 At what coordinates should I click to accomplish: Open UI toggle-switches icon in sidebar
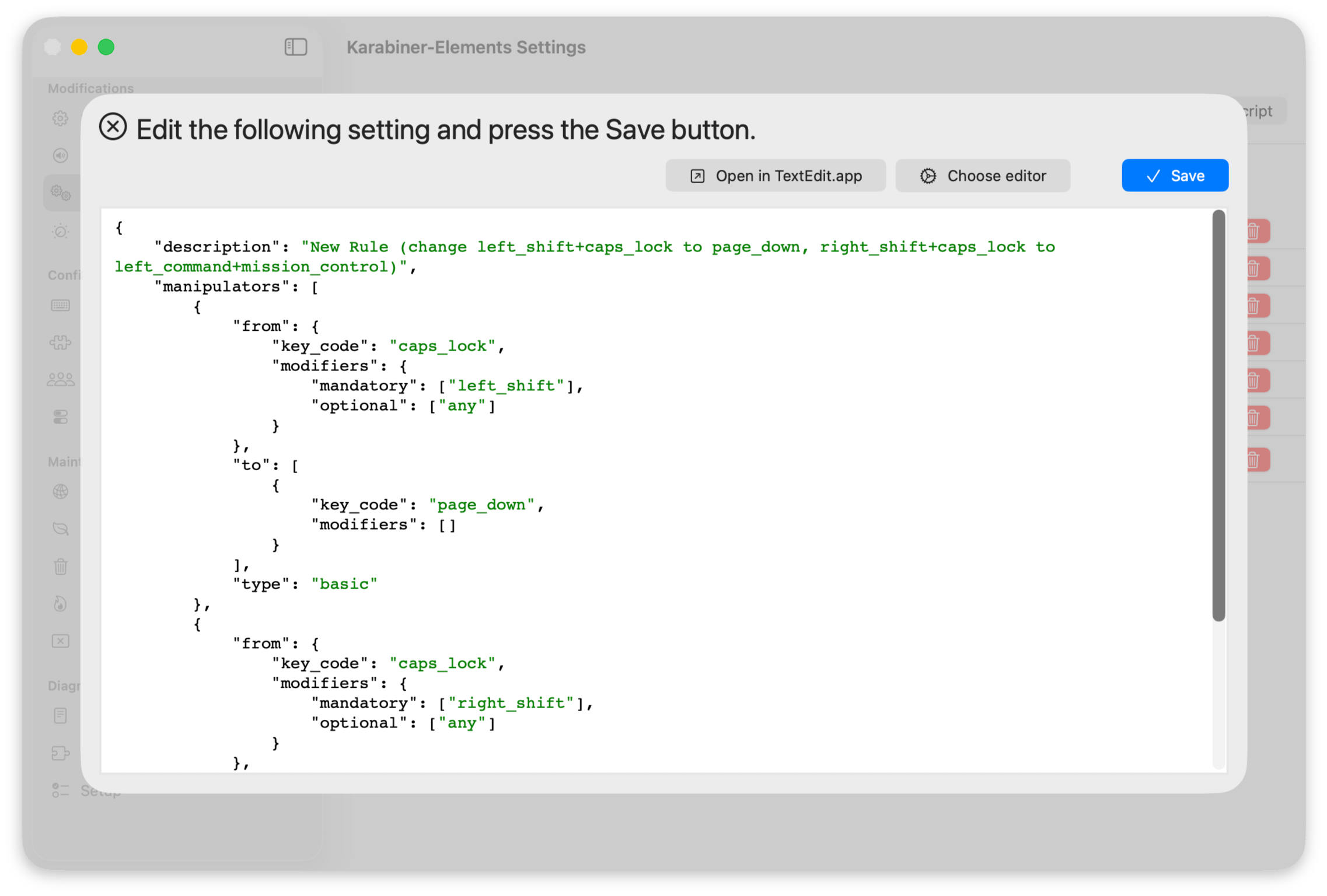(x=60, y=417)
